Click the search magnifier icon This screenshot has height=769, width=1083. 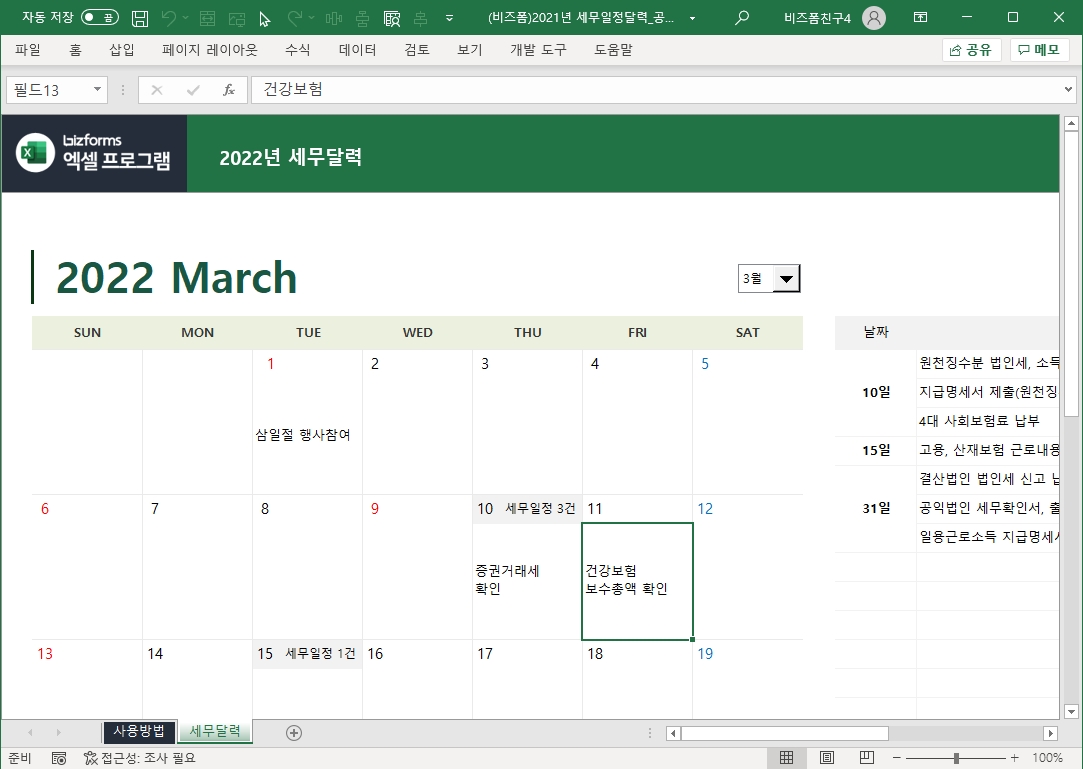pos(741,18)
